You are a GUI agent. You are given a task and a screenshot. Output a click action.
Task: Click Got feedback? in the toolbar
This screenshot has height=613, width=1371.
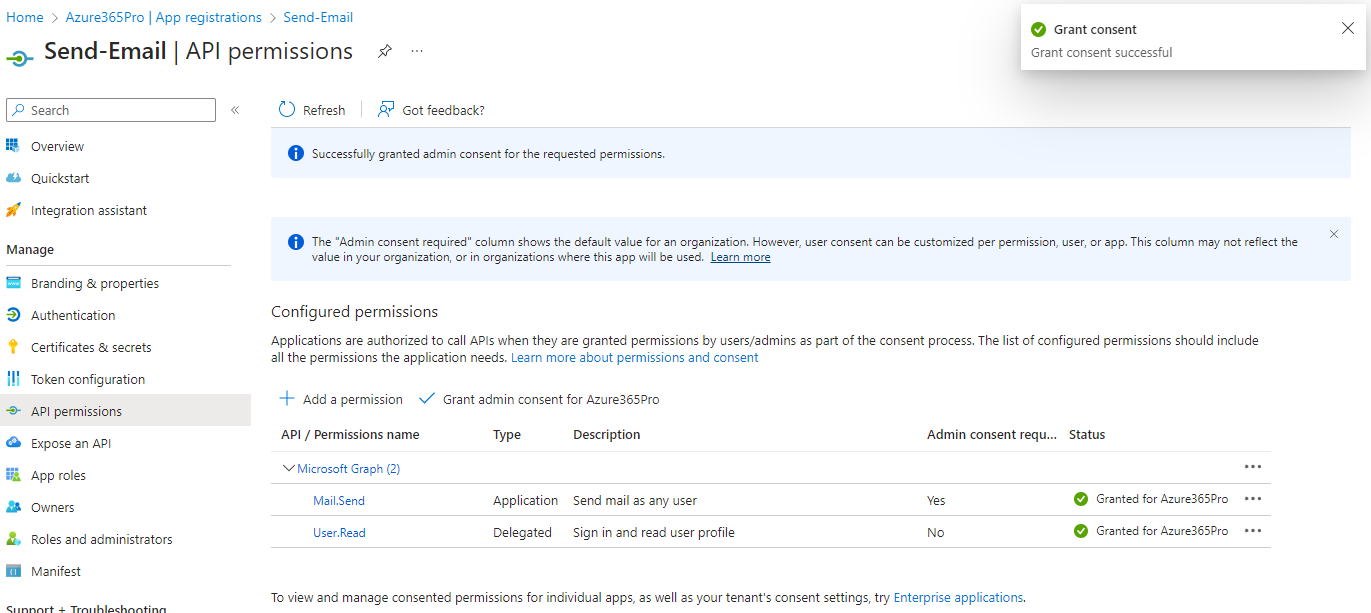point(431,110)
